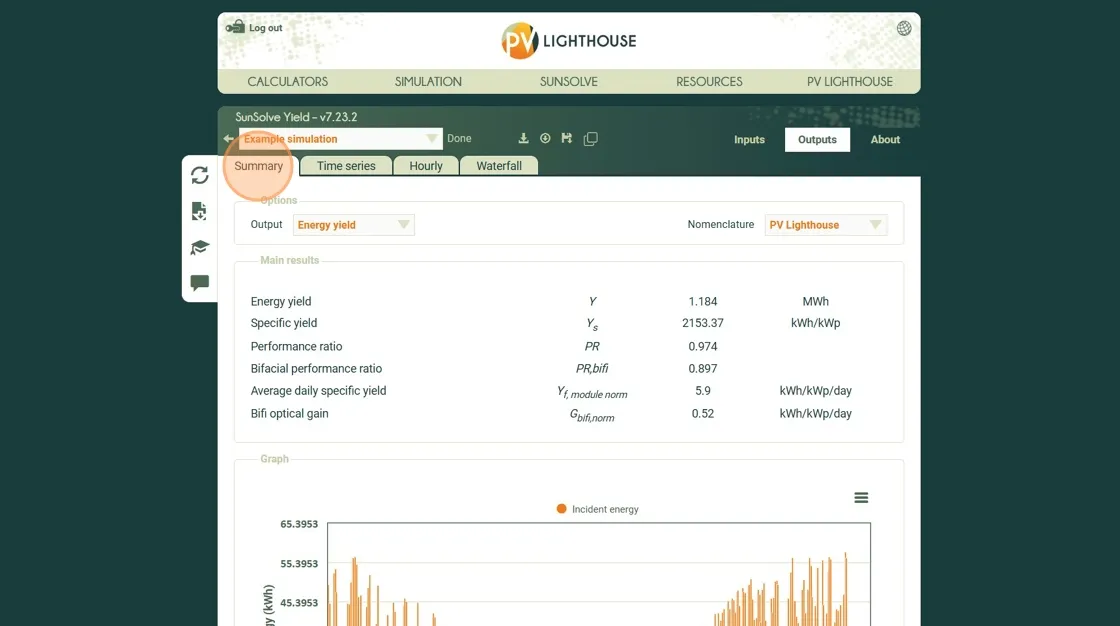Viewport: 1120px width, 626px height.
Task: Open the speech bubble feedback icon
Action: tap(200, 283)
